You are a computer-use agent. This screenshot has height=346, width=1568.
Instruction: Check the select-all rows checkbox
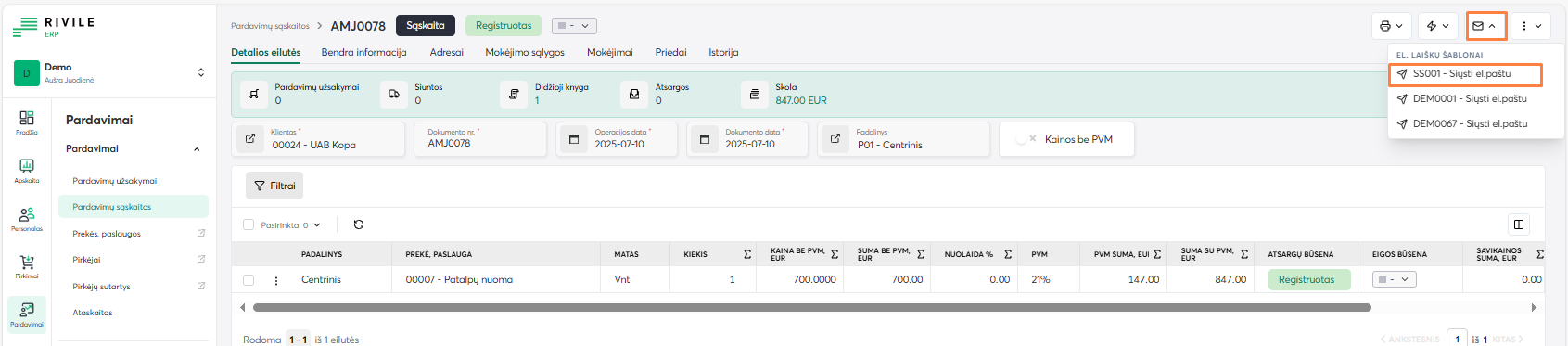[x=249, y=224]
